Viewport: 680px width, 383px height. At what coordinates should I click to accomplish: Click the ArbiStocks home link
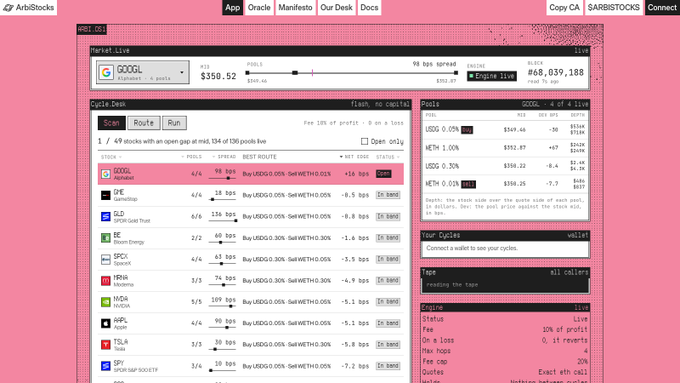(29, 7)
